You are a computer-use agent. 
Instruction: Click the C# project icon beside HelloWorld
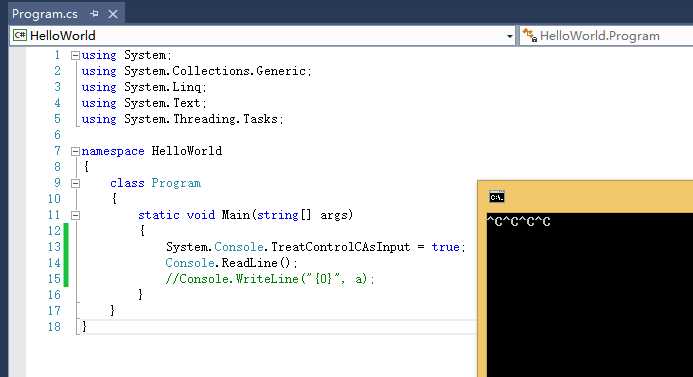coord(19,35)
